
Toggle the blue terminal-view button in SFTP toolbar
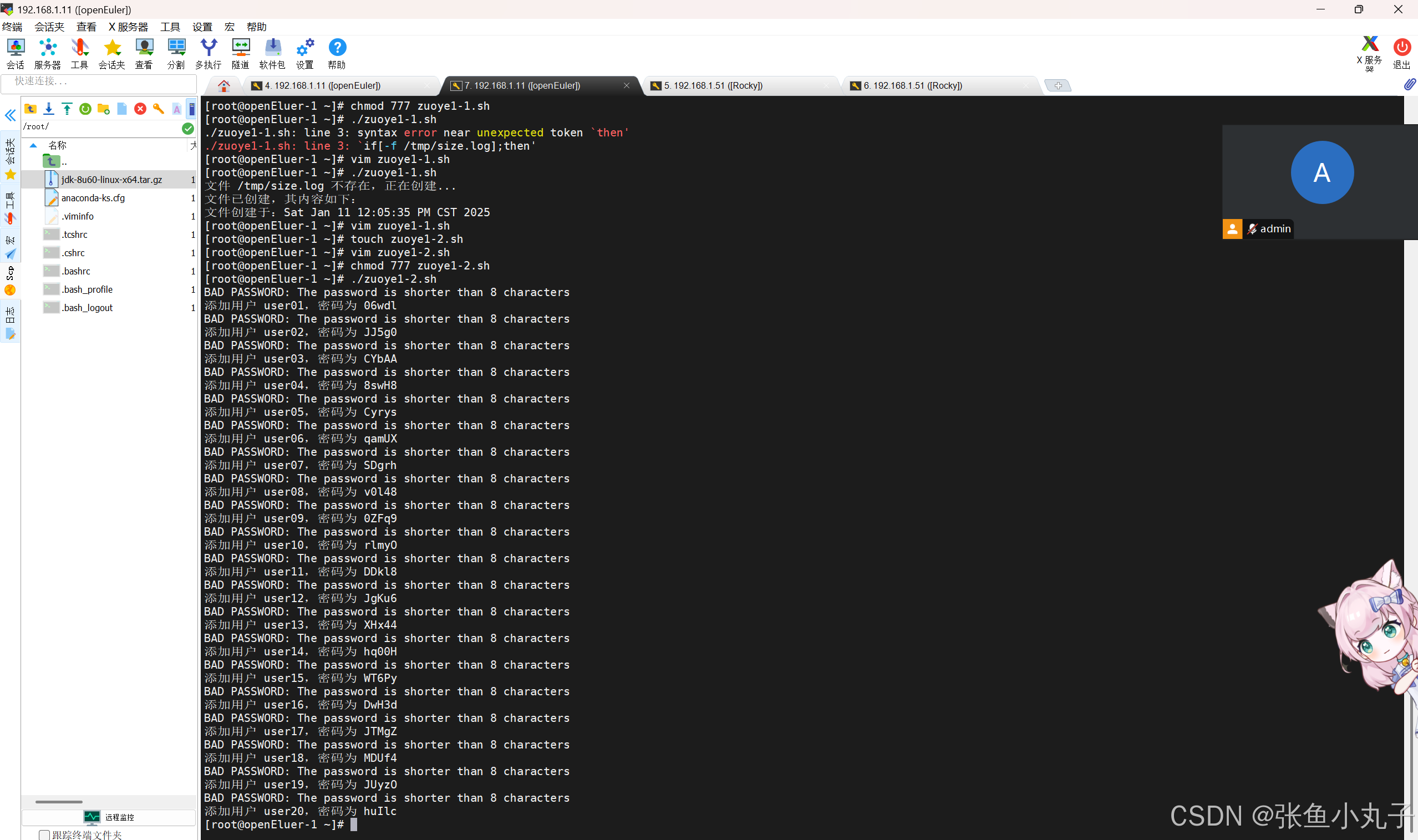(x=192, y=109)
